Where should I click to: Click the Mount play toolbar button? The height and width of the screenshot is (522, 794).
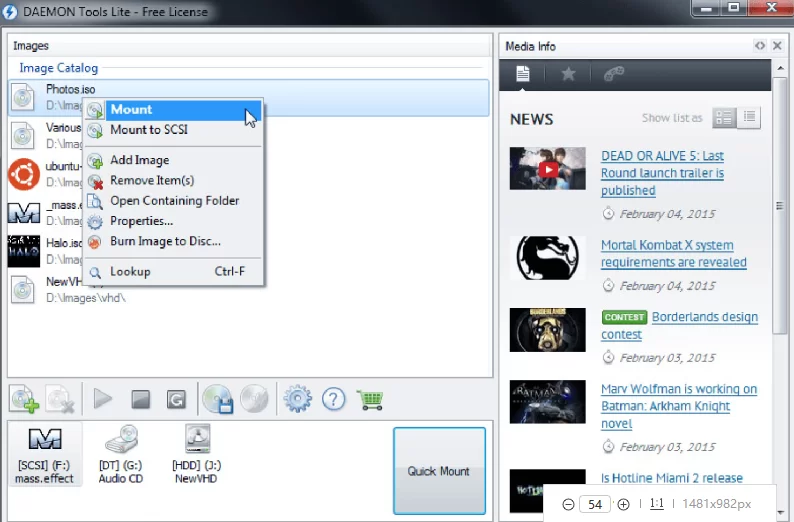[x=103, y=399]
